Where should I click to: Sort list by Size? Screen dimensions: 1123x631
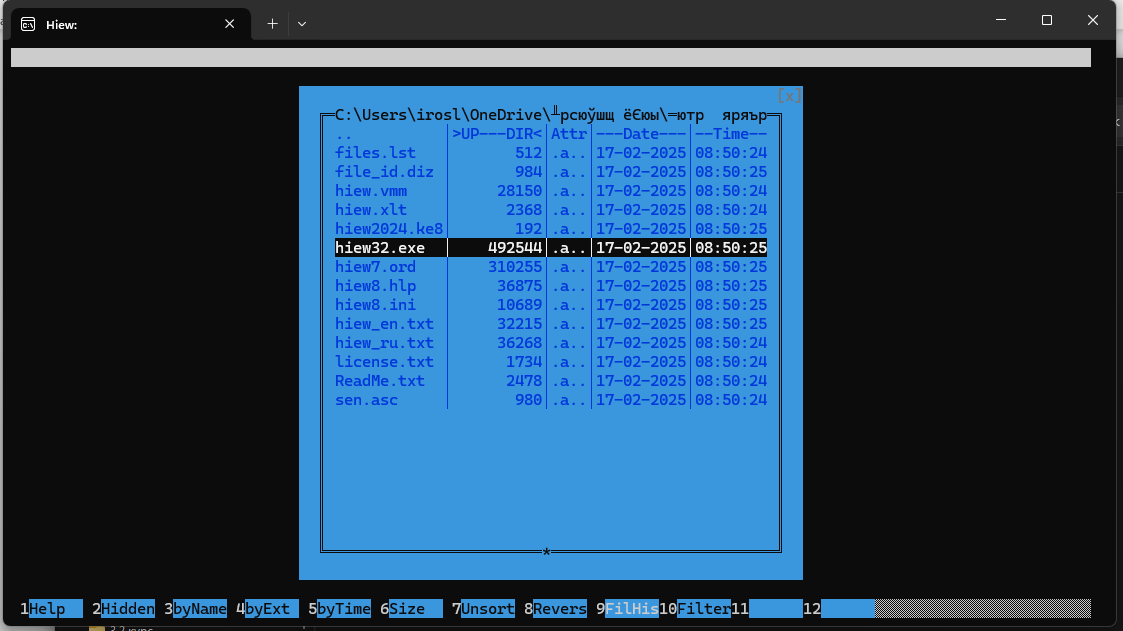(411, 609)
